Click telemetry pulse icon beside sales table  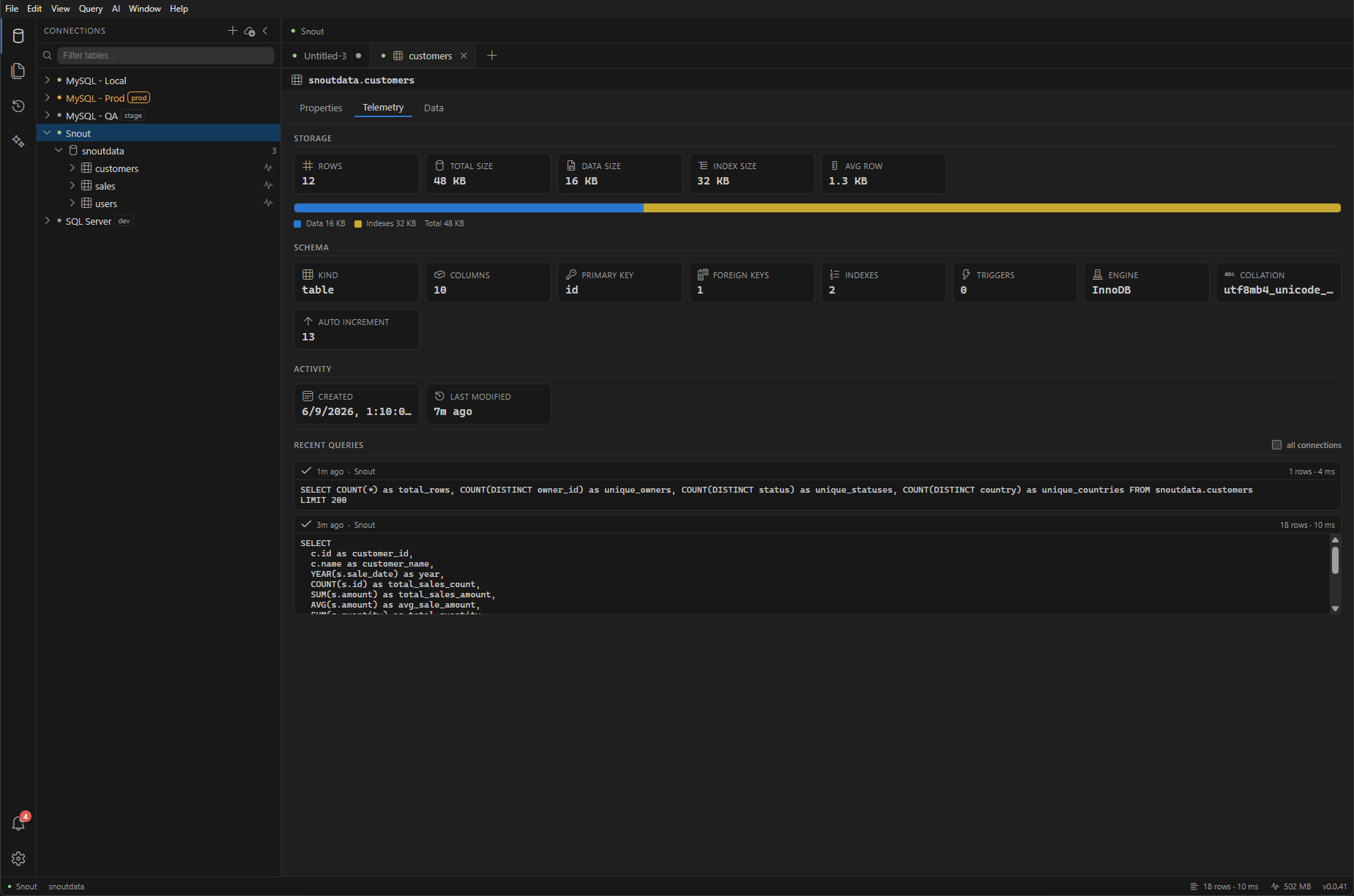(x=268, y=185)
